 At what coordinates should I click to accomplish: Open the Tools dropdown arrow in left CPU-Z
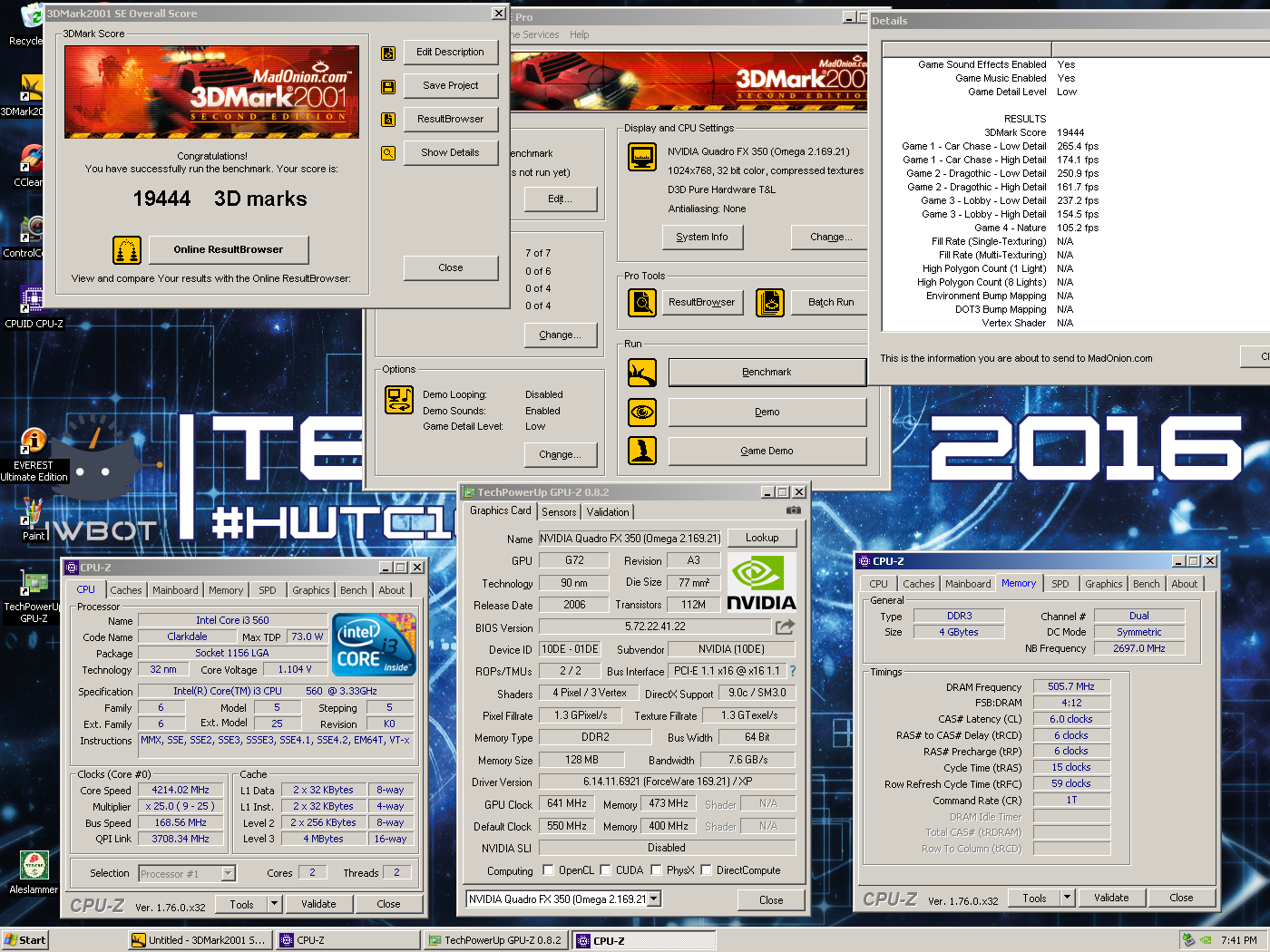pyautogui.click(x=274, y=904)
